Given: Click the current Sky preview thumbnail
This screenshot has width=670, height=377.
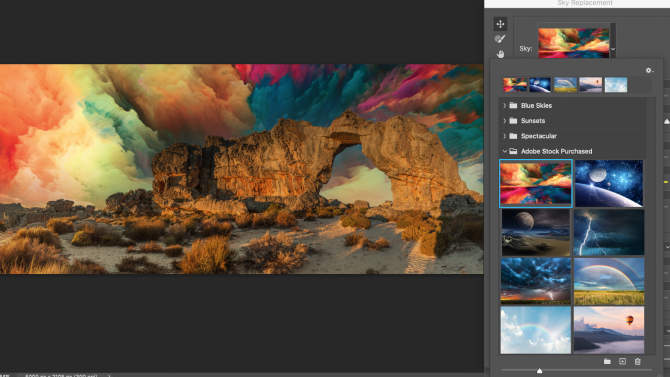Looking at the screenshot, I should tap(573, 43).
